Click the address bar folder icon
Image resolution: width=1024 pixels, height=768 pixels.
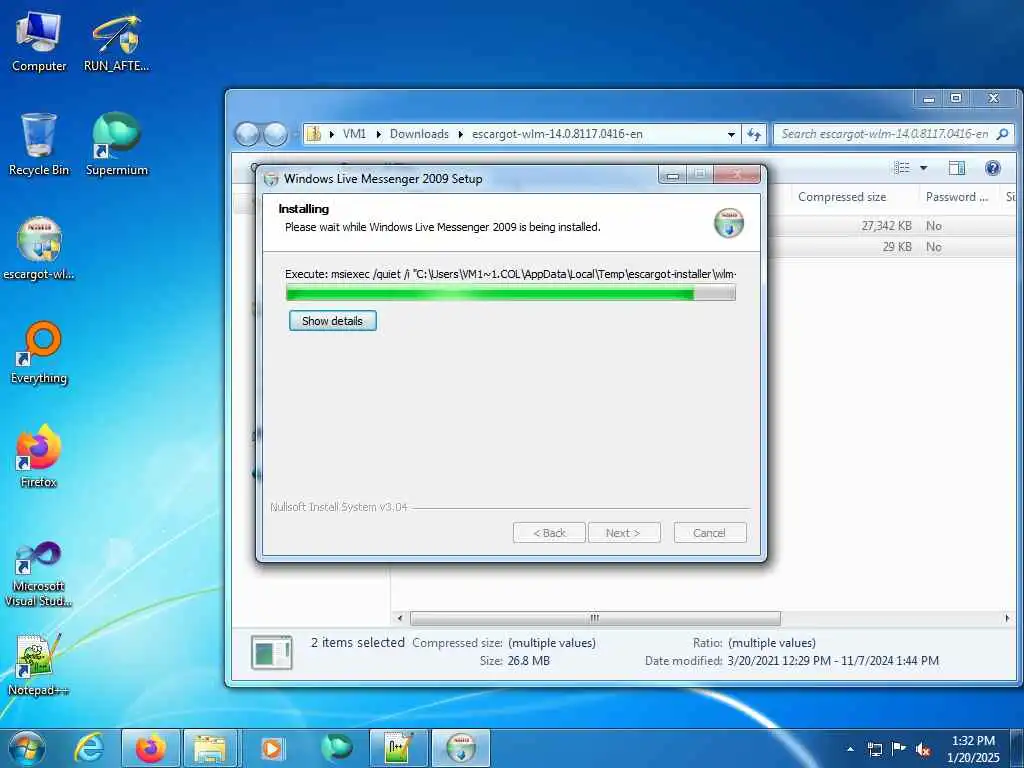tap(314, 134)
